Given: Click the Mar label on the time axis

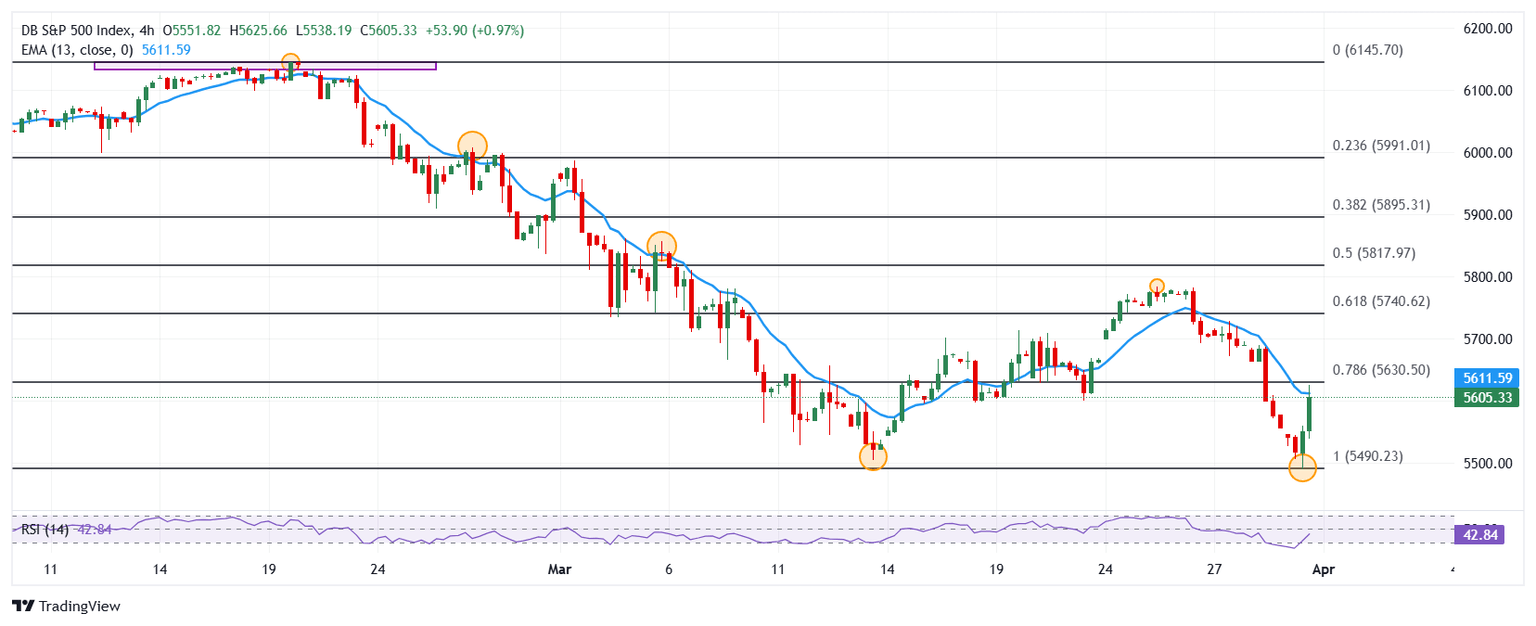Looking at the screenshot, I should 560,569.
